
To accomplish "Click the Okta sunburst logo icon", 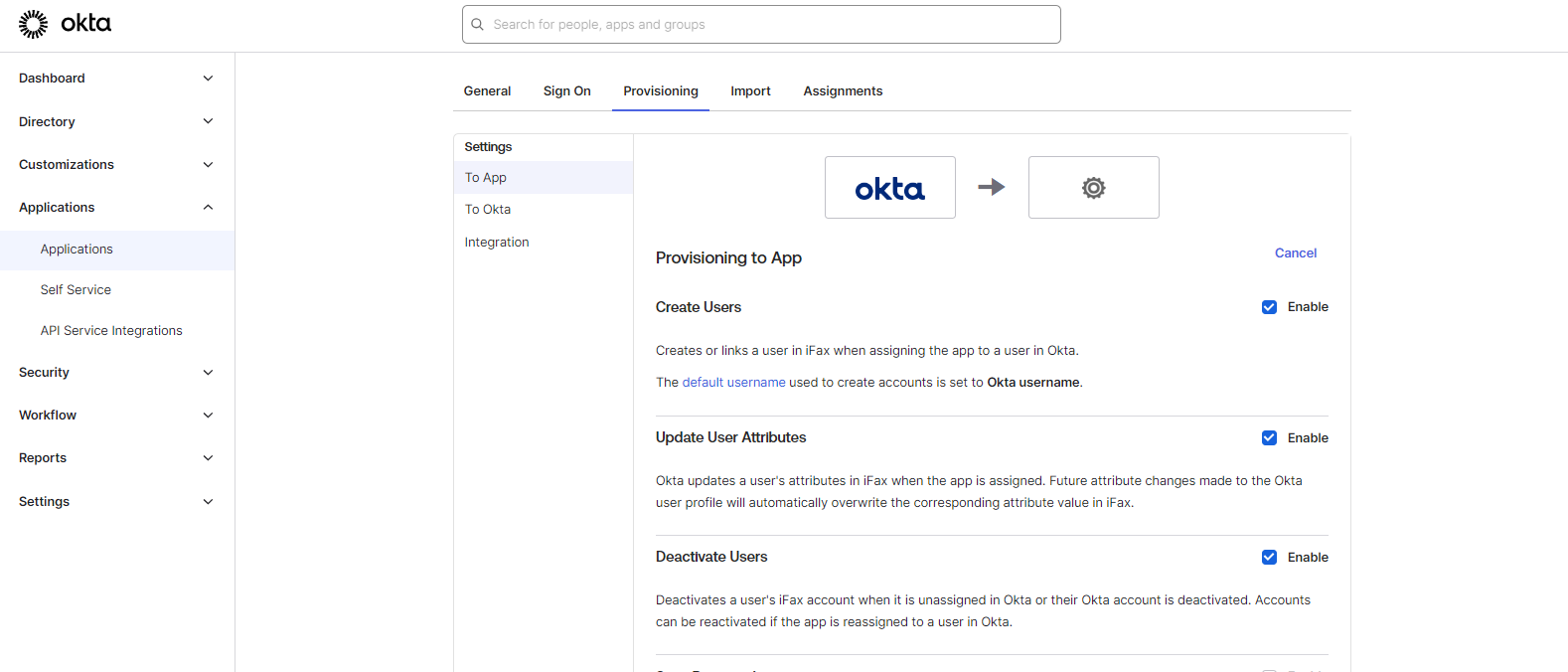I will click(x=33, y=24).
